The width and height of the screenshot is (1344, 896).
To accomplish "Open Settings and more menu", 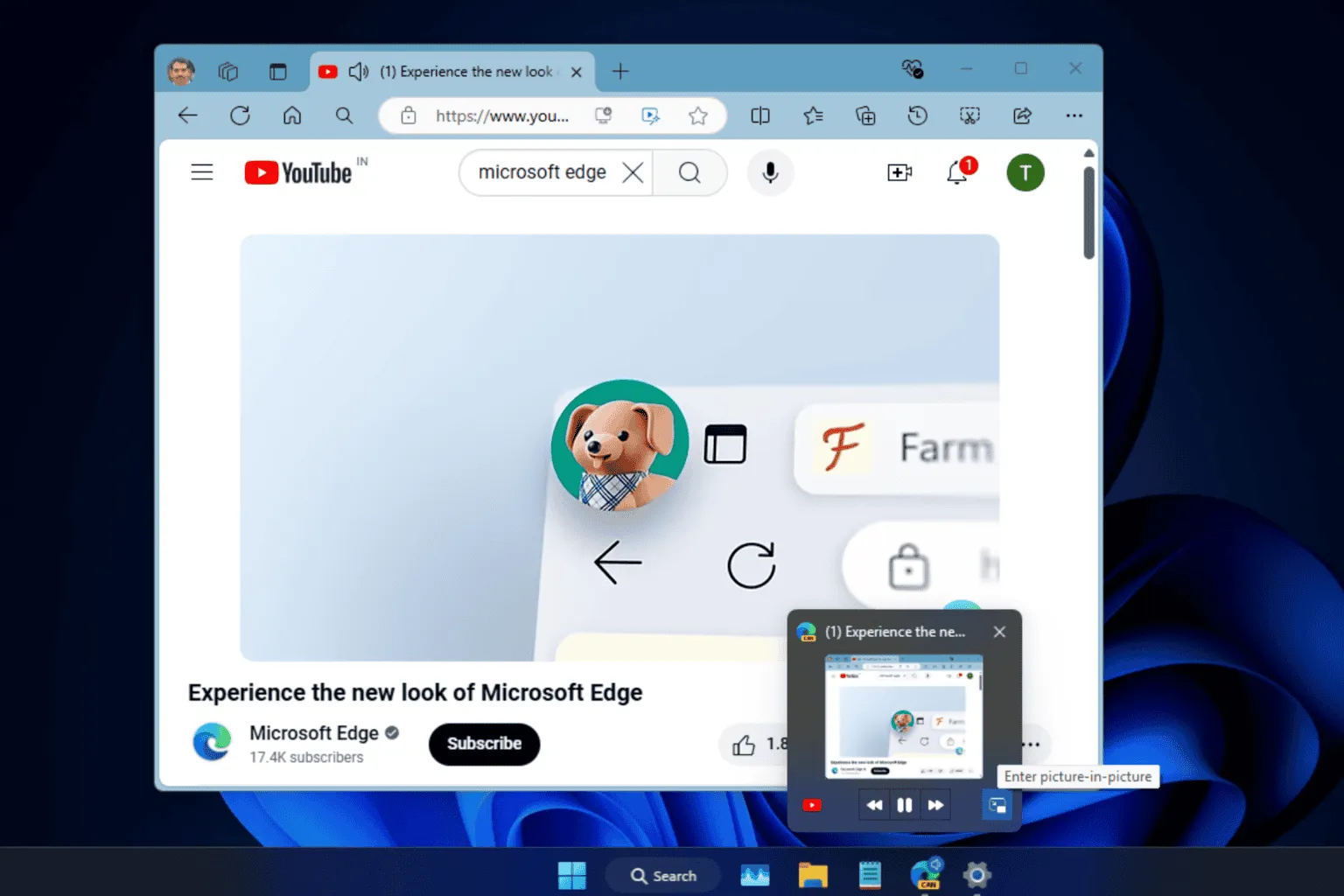I will tap(1074, 115).
